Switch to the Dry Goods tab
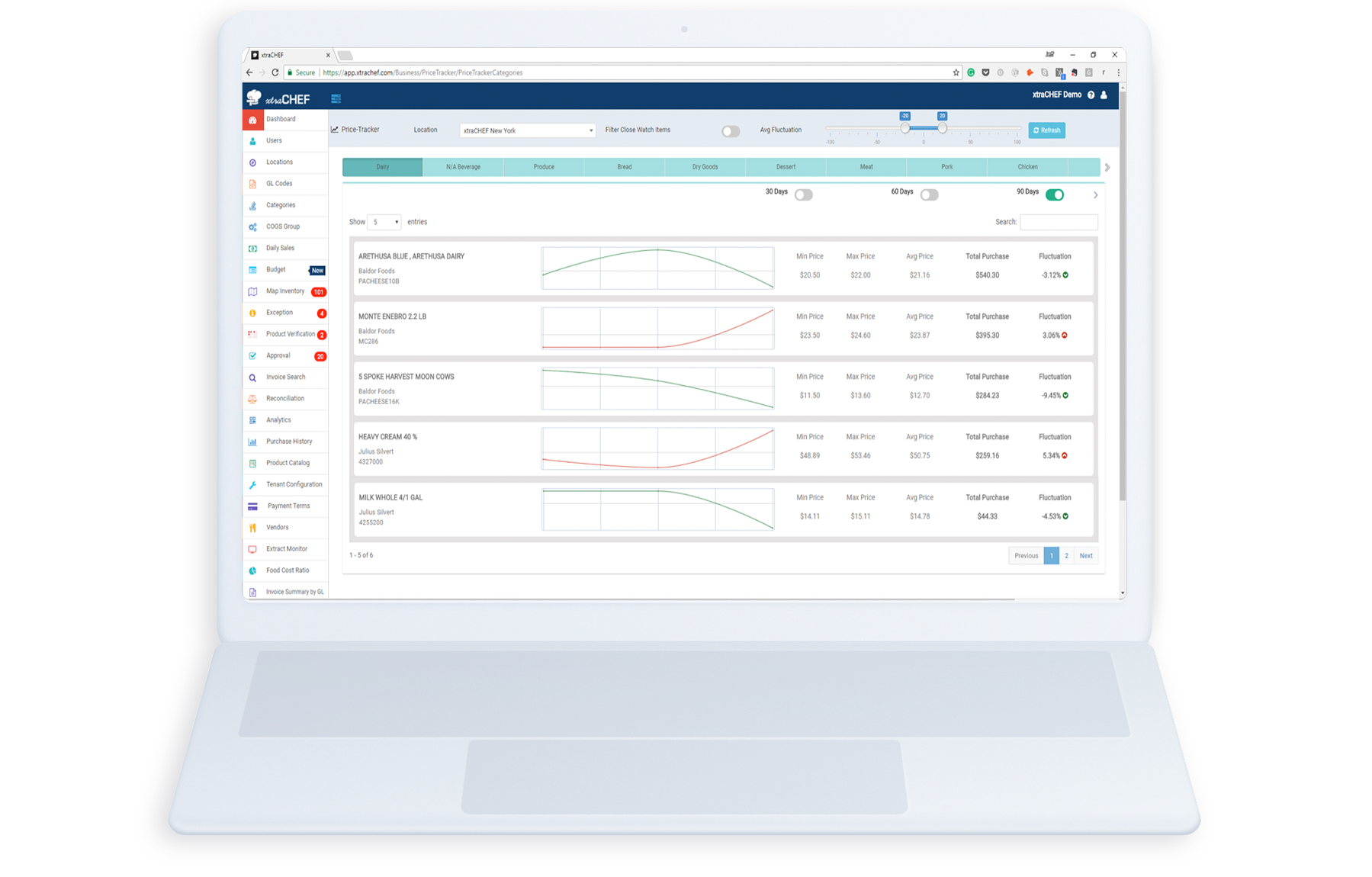 tap(705, 167)
